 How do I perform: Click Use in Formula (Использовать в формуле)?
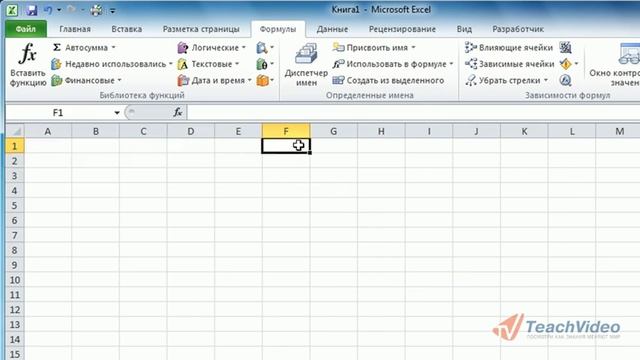point(393,64)
